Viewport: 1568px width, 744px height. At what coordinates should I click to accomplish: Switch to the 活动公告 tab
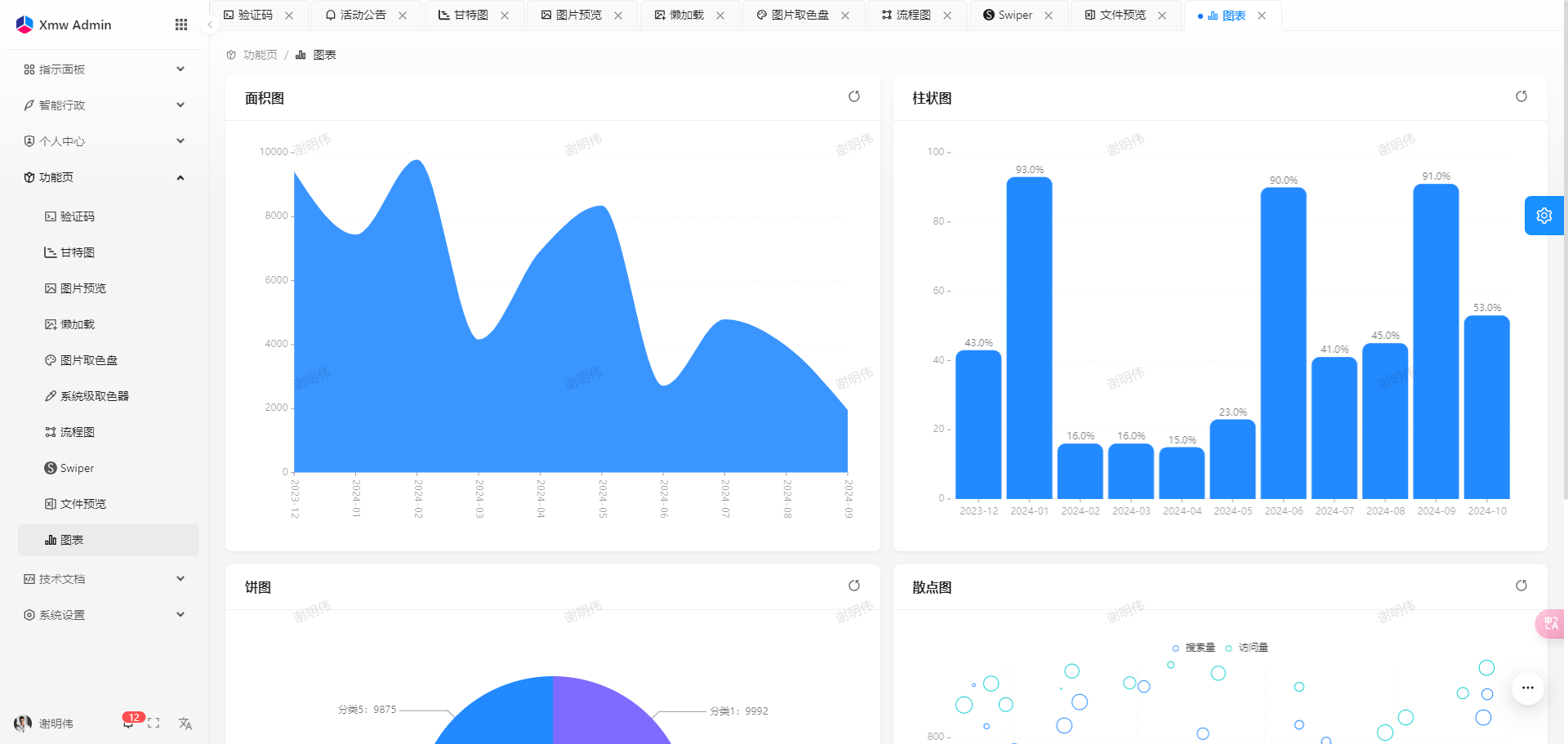tap(355, 15)
